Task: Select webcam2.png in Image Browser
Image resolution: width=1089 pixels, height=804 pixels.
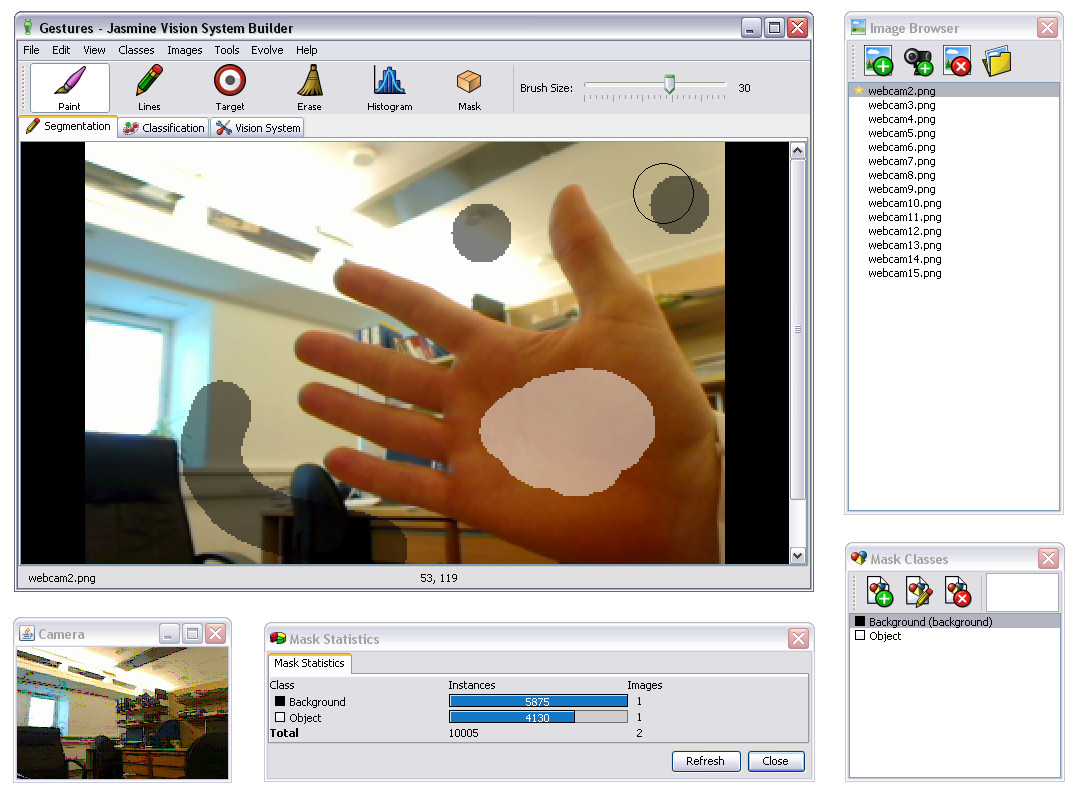Action: [x=954, y=91]
